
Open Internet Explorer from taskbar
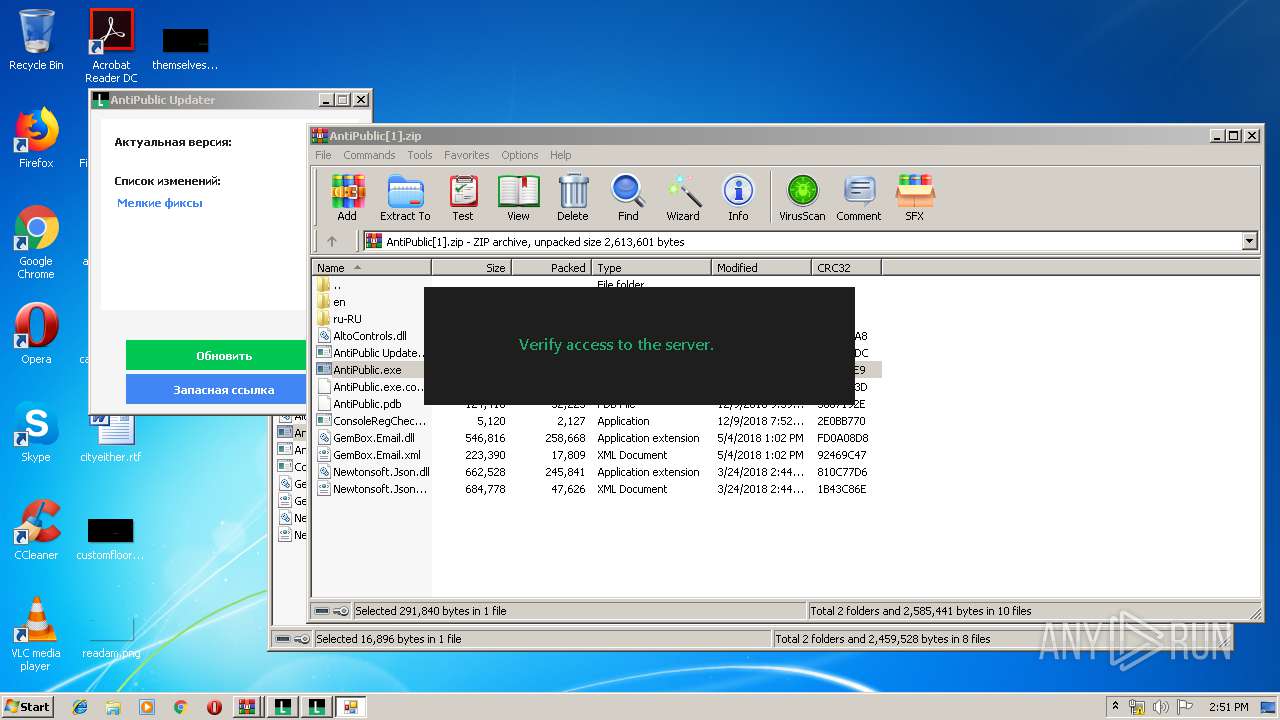(x=80, y=706)
